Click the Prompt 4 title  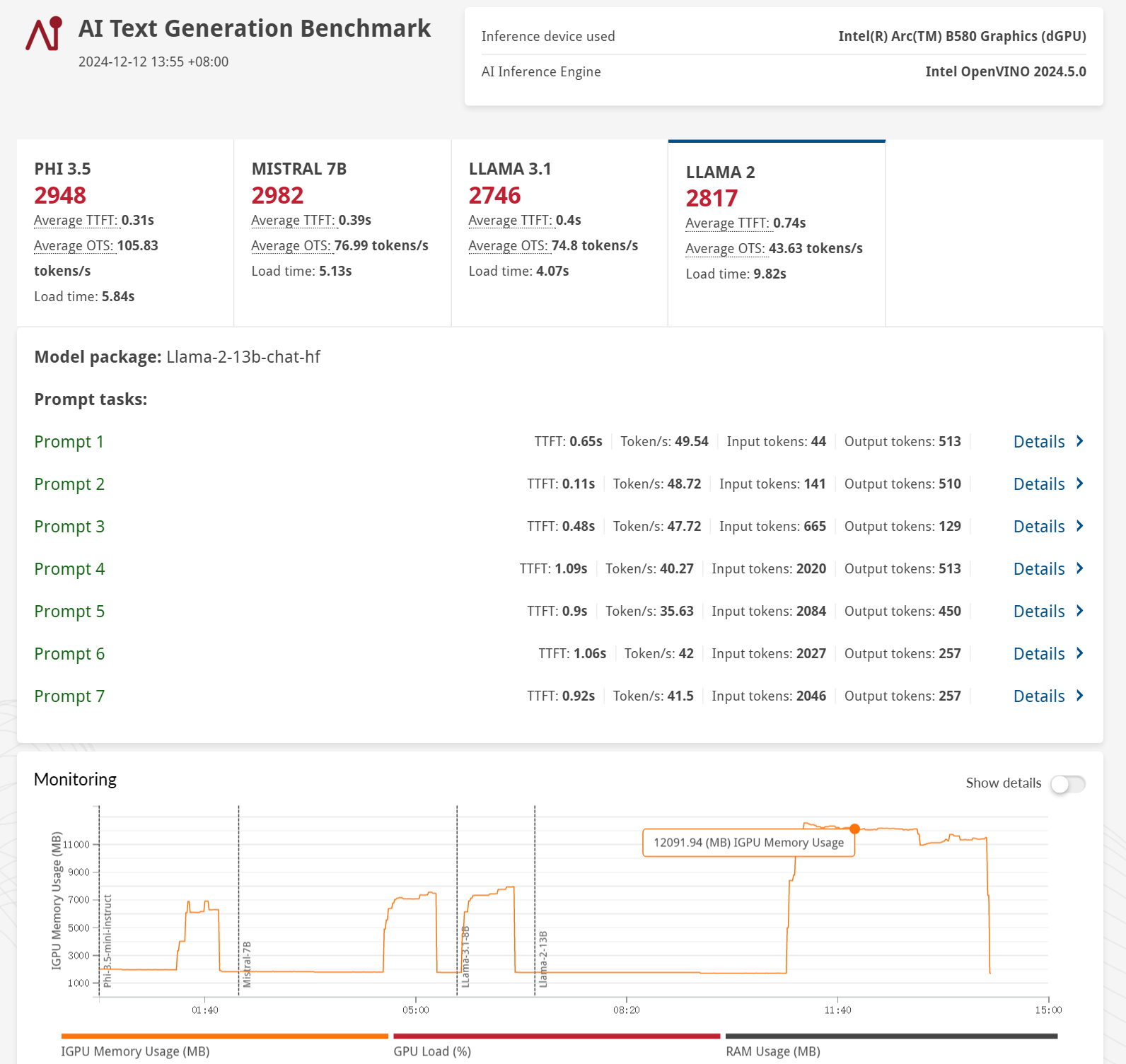point(69,569)
